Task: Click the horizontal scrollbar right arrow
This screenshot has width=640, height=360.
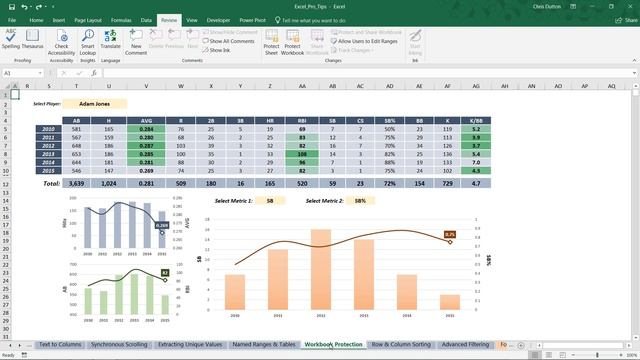Action: point(629,345)
